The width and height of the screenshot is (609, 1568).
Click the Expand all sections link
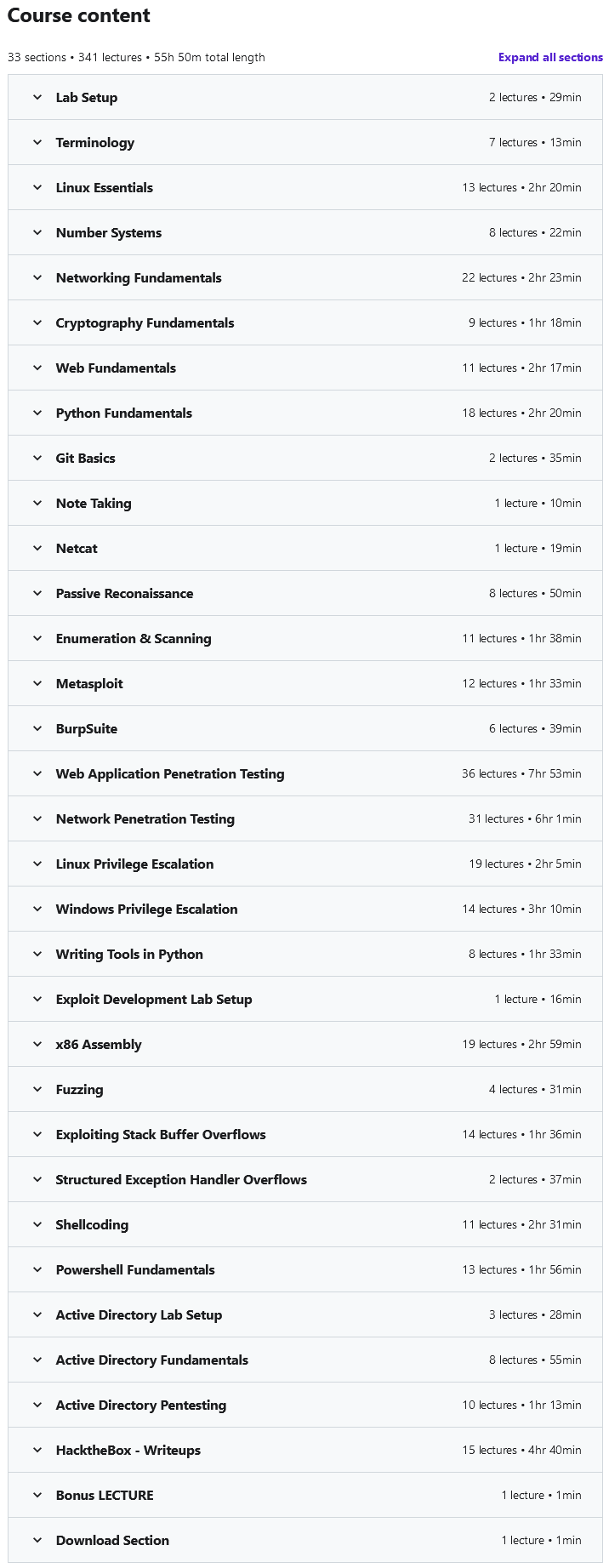coord(550,57)
